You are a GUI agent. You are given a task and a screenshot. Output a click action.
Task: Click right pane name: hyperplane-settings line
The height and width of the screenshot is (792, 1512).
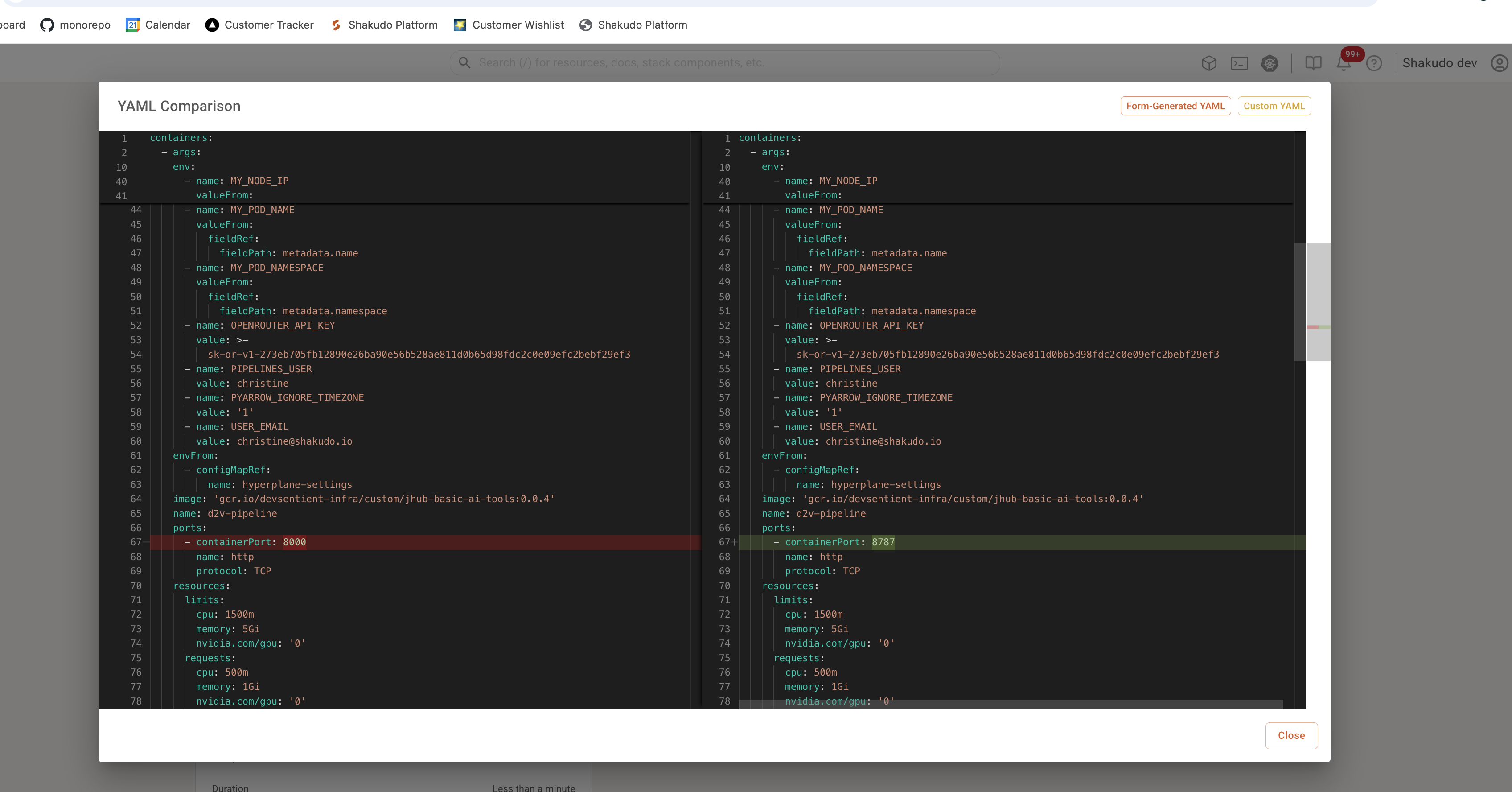[868, 484]
